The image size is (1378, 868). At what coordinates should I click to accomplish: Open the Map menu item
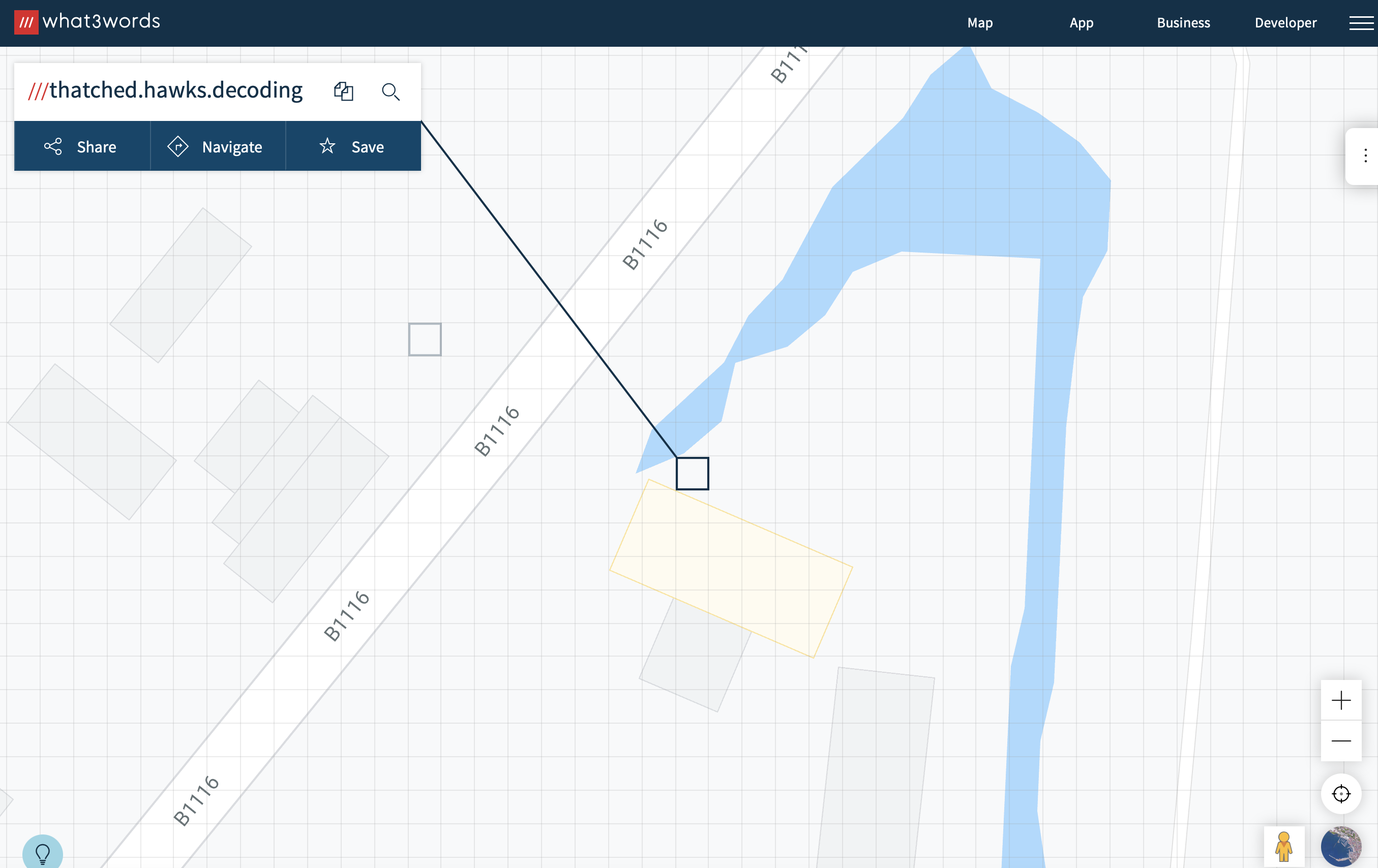[x=980, y=23]
